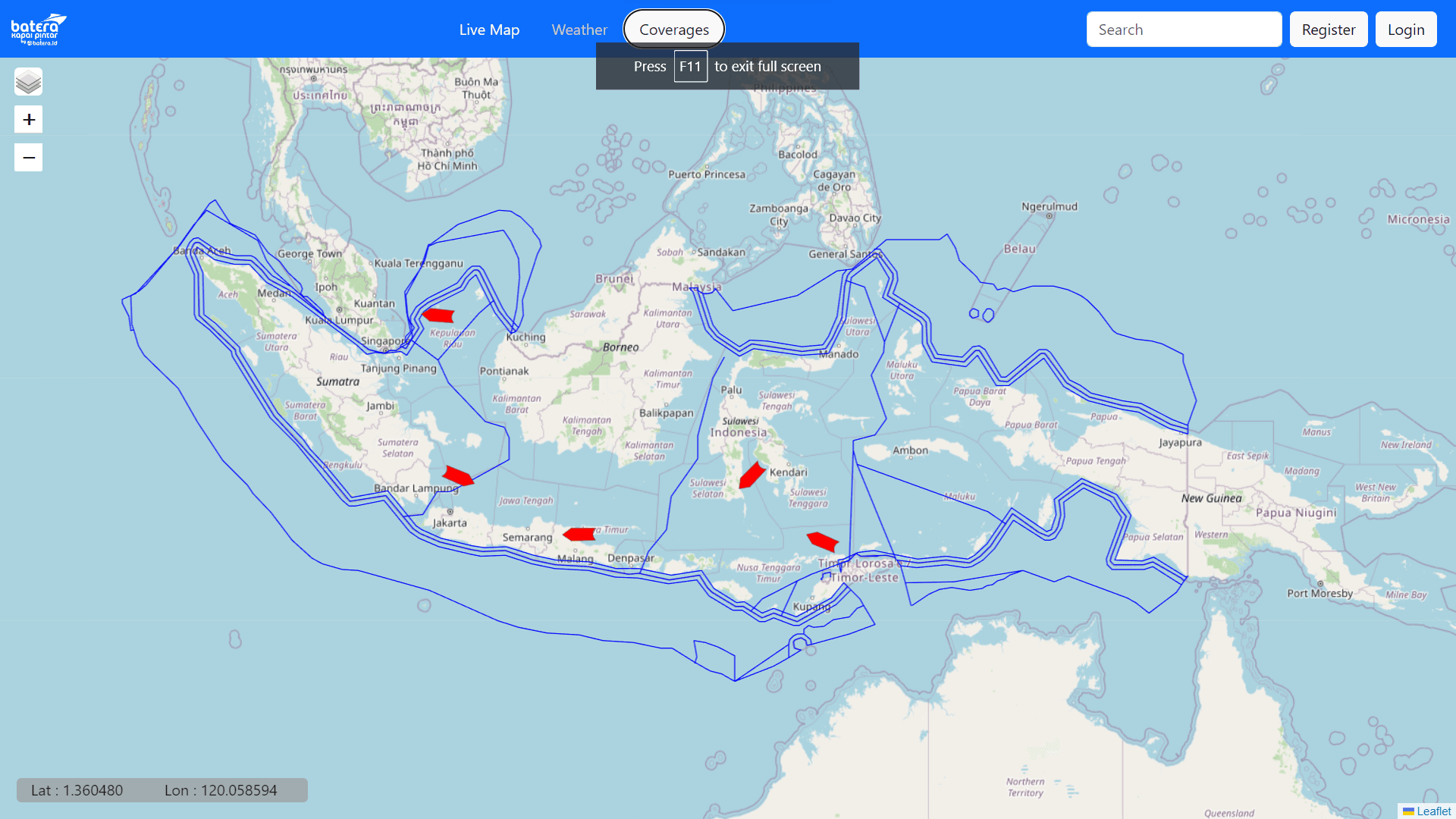Click the Batera logo
Image resolution: width=1456 pixels, height=819 pixels.
(x=38, y=30)
